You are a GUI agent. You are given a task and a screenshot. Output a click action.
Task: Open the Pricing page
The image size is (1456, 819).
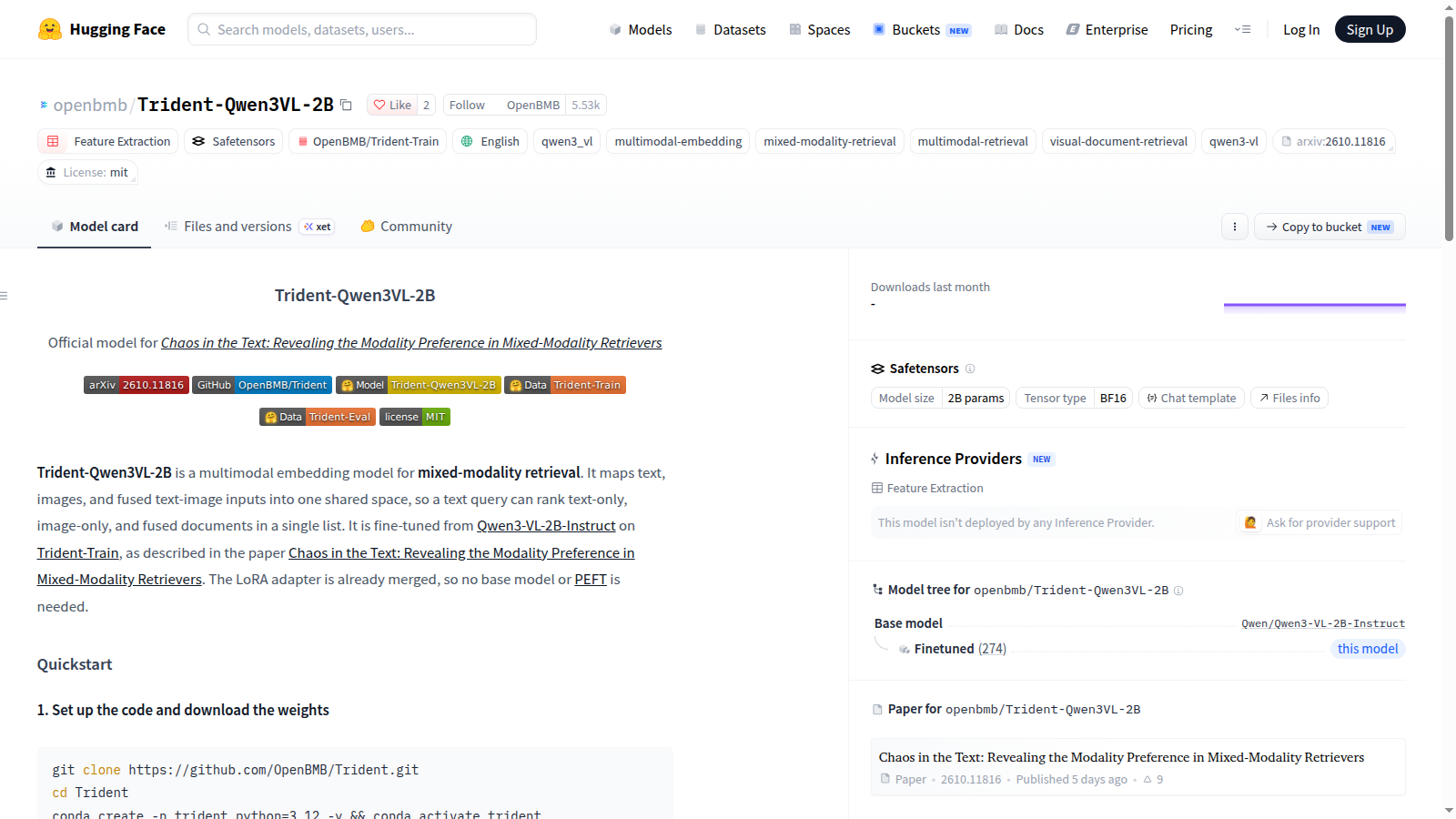[1191, 29]
